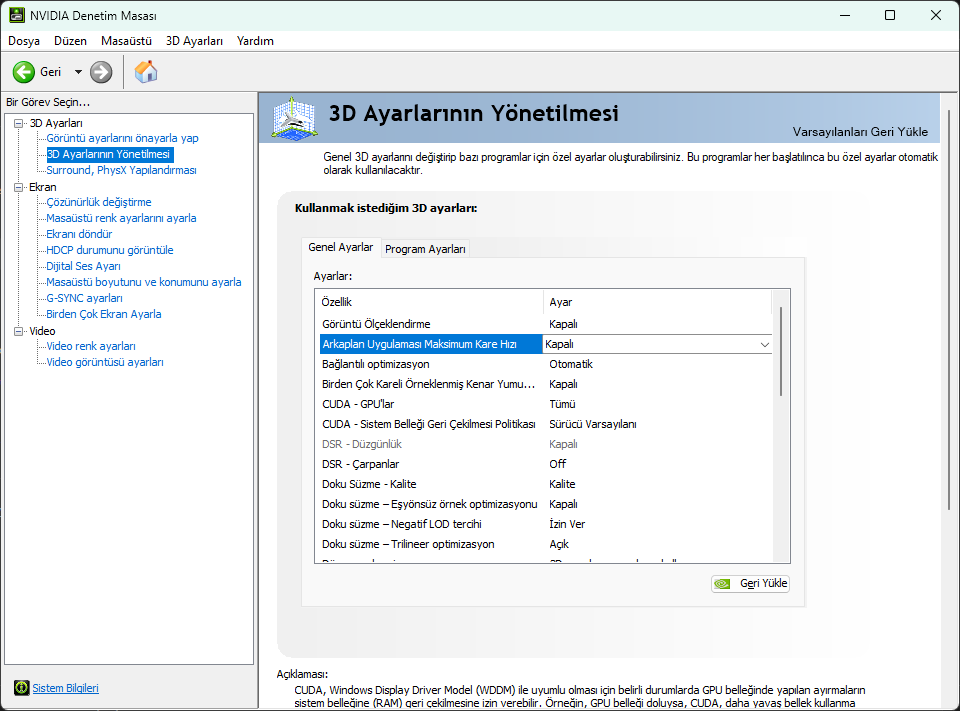Click the Geri Yükle button

click(751, 584)
